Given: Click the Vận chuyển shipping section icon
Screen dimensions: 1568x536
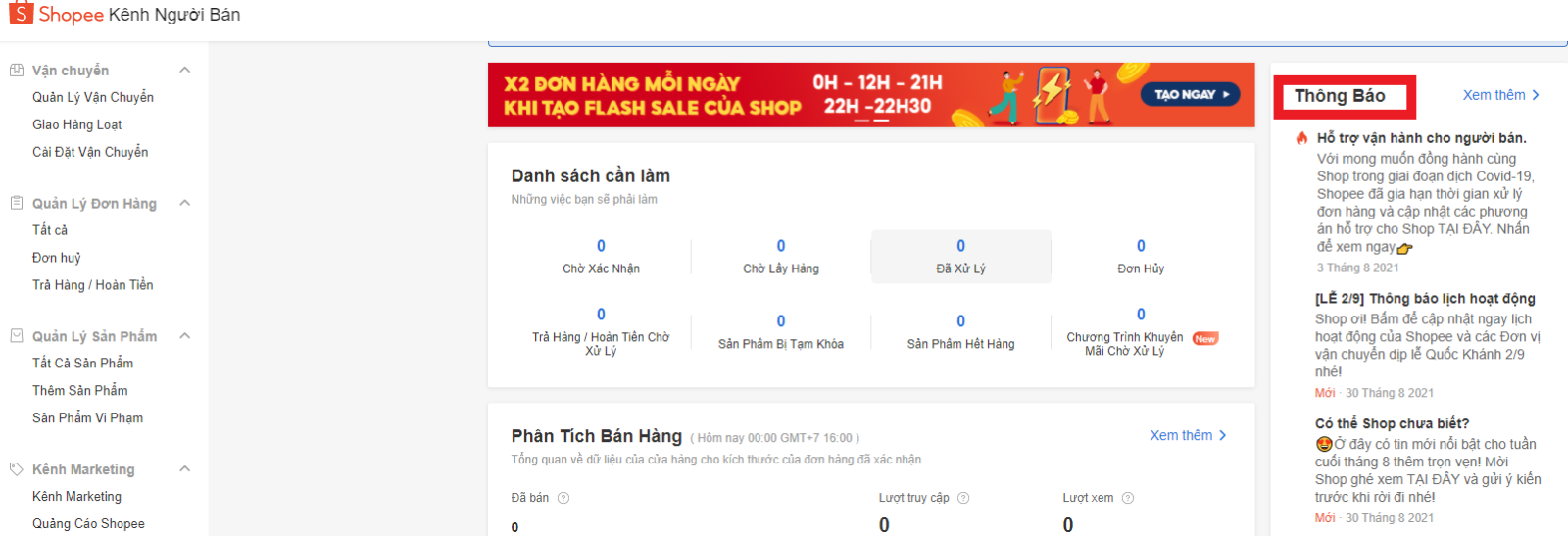Looking at the screenshot, I should (17, 71).
